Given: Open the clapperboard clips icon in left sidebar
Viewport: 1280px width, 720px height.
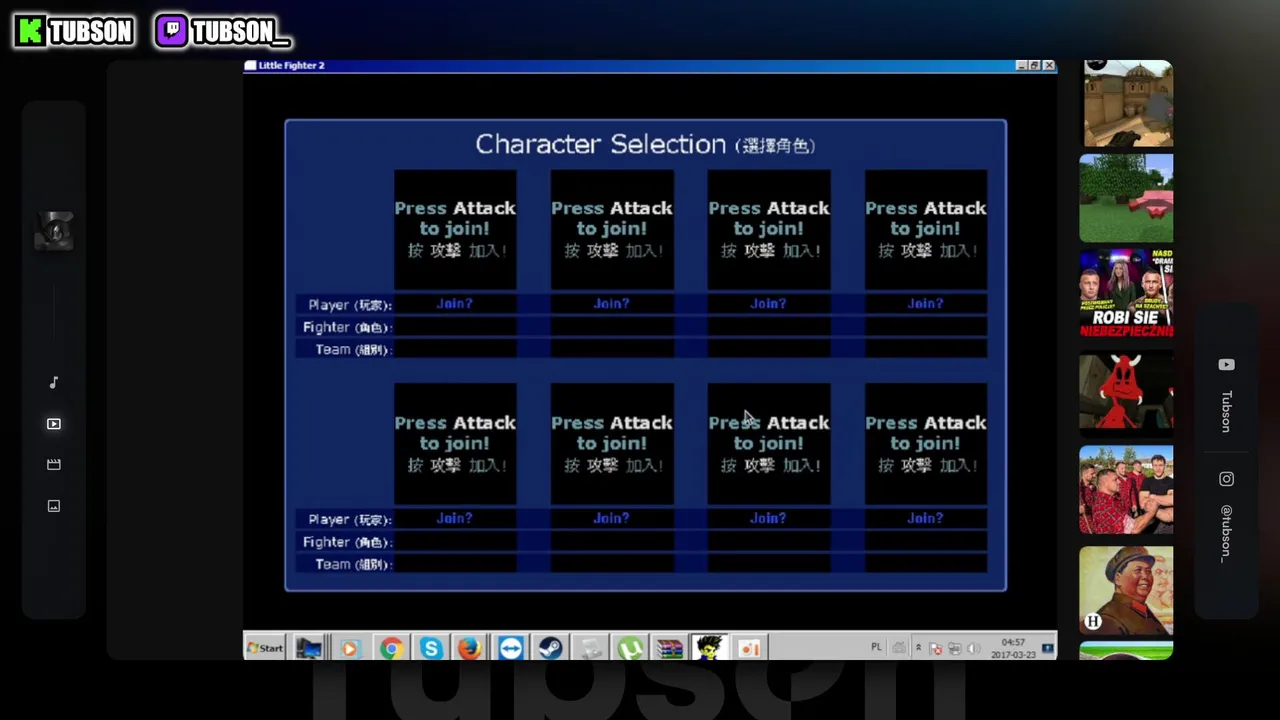Looking at the screenshot, I should (54, 465).
